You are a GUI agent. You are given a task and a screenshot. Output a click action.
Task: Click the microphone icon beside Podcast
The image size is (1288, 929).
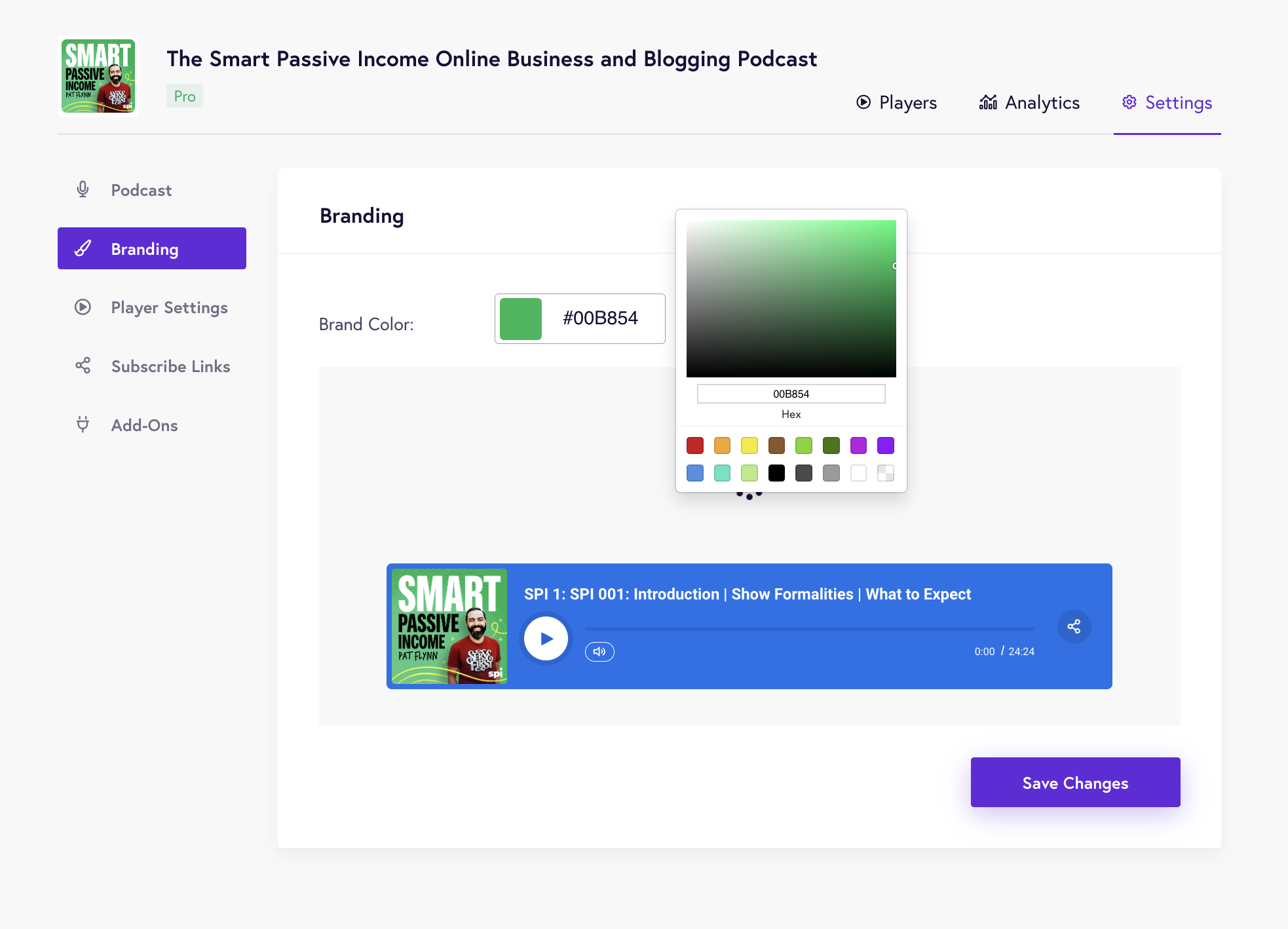tap(83, 189)
